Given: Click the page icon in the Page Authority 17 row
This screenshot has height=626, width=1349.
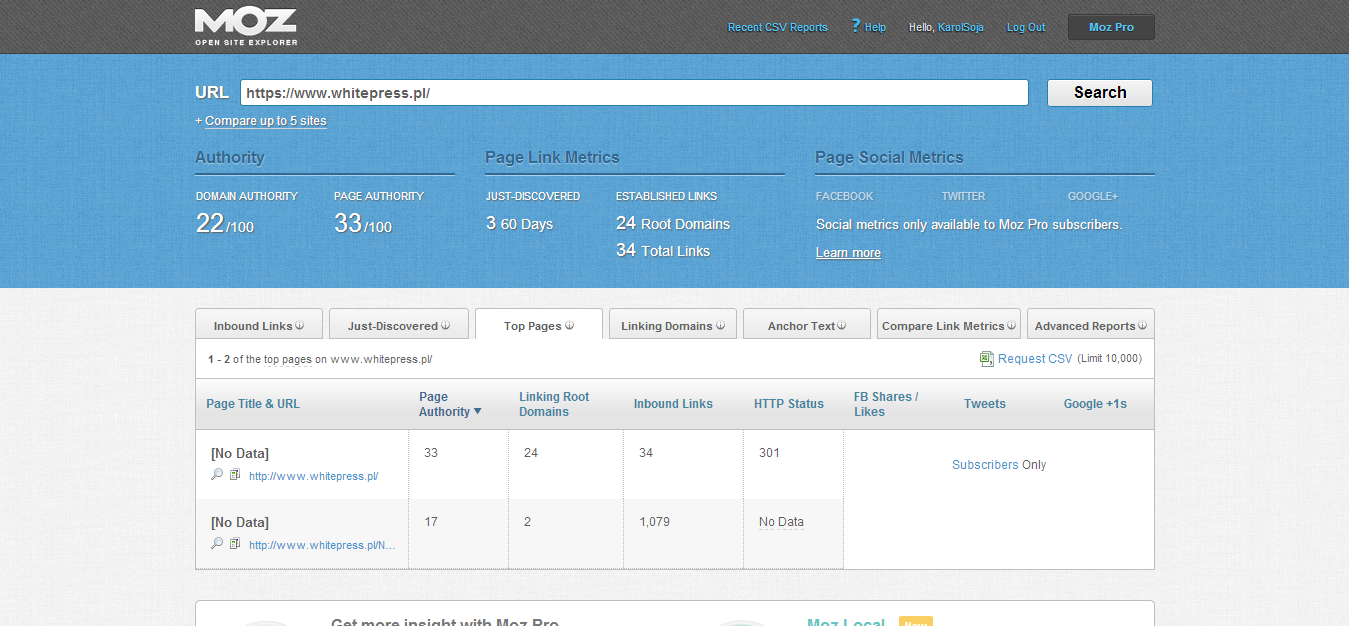Looking at the screenshot, I should coord(235,544).
